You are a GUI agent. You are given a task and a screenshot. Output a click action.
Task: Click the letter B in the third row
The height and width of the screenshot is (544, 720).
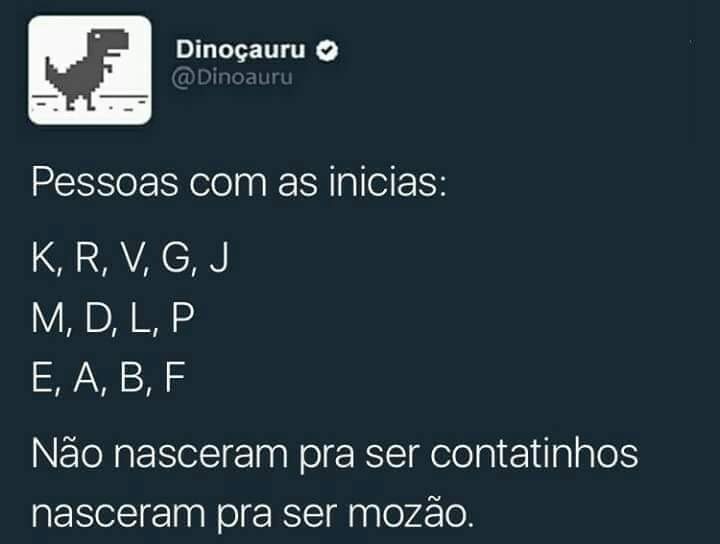132,377
